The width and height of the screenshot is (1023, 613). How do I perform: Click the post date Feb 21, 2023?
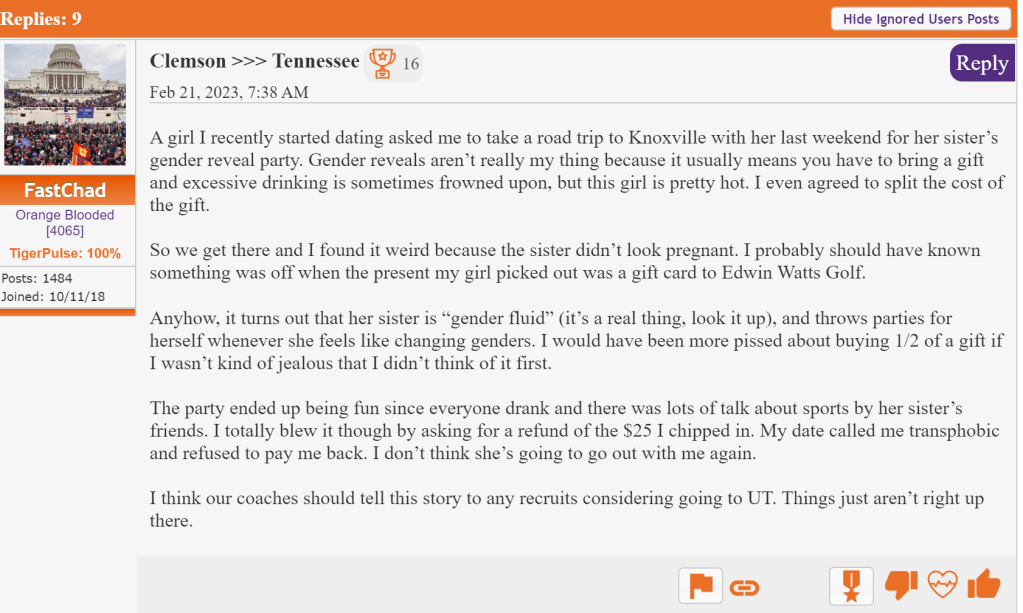[229, 92]
